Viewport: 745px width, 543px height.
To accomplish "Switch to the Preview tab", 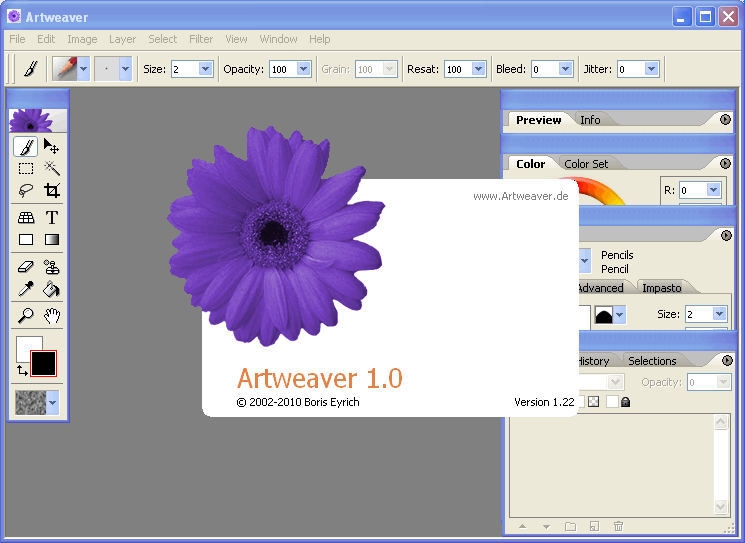I will [539, 120].
